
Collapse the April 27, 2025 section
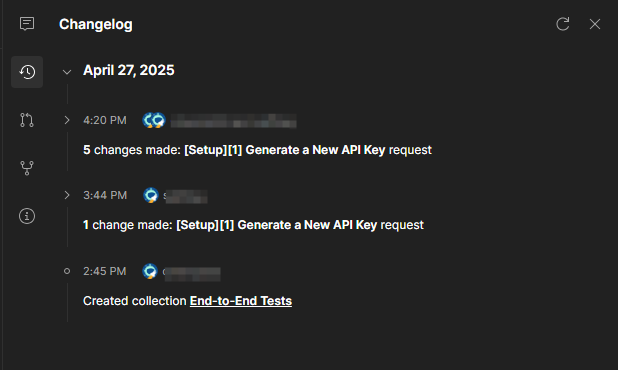67,72
